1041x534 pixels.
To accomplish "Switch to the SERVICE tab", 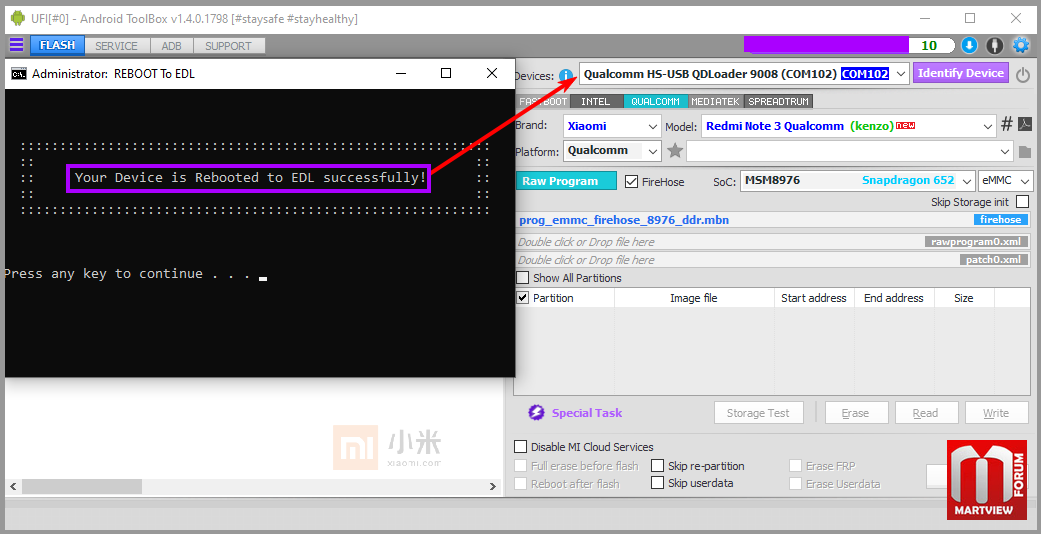I will click(x=116, y=46).
